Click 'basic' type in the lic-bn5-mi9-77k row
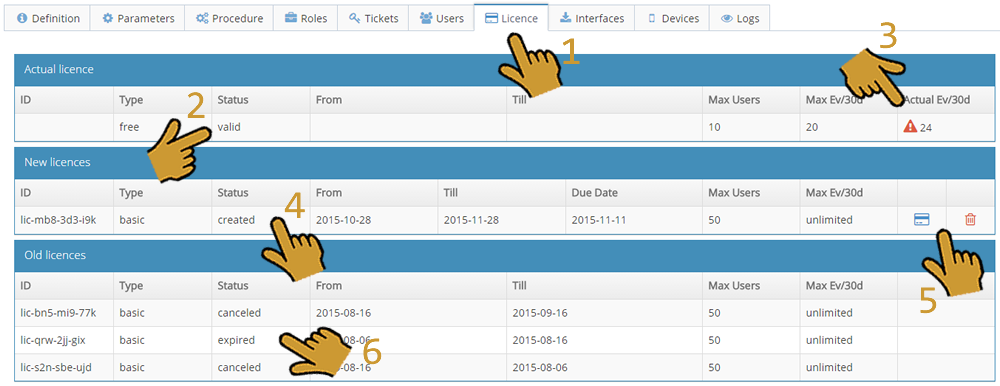The image size is (1000, 386). coord(132,313)
